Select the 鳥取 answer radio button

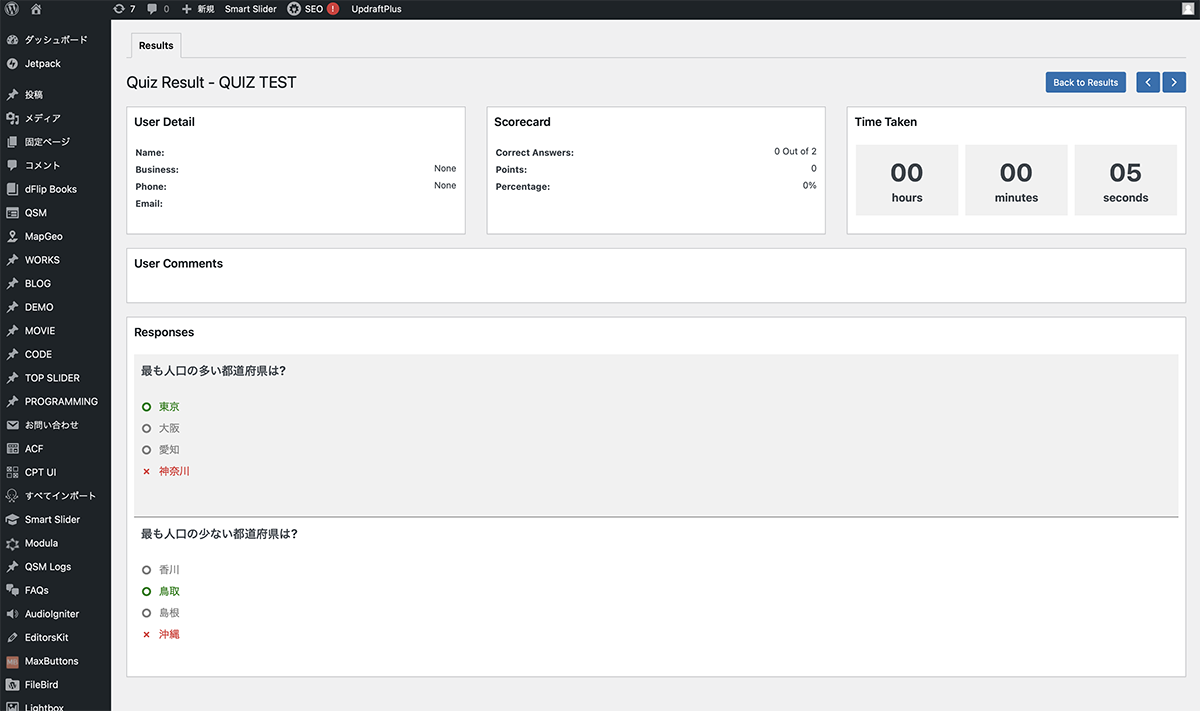click(x=147, y=592)
